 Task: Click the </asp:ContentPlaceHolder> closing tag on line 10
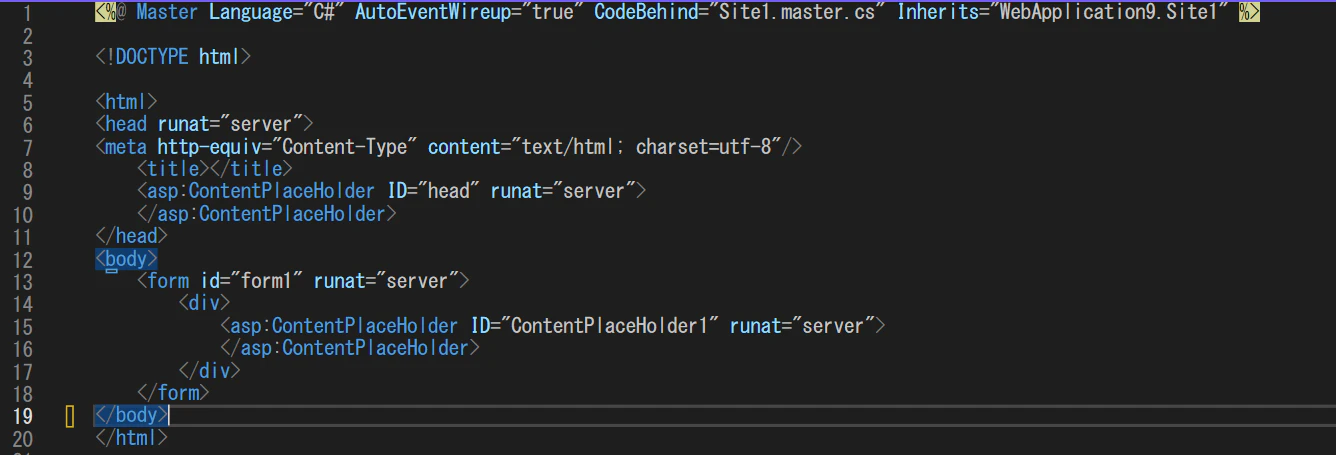pos(267,214)
